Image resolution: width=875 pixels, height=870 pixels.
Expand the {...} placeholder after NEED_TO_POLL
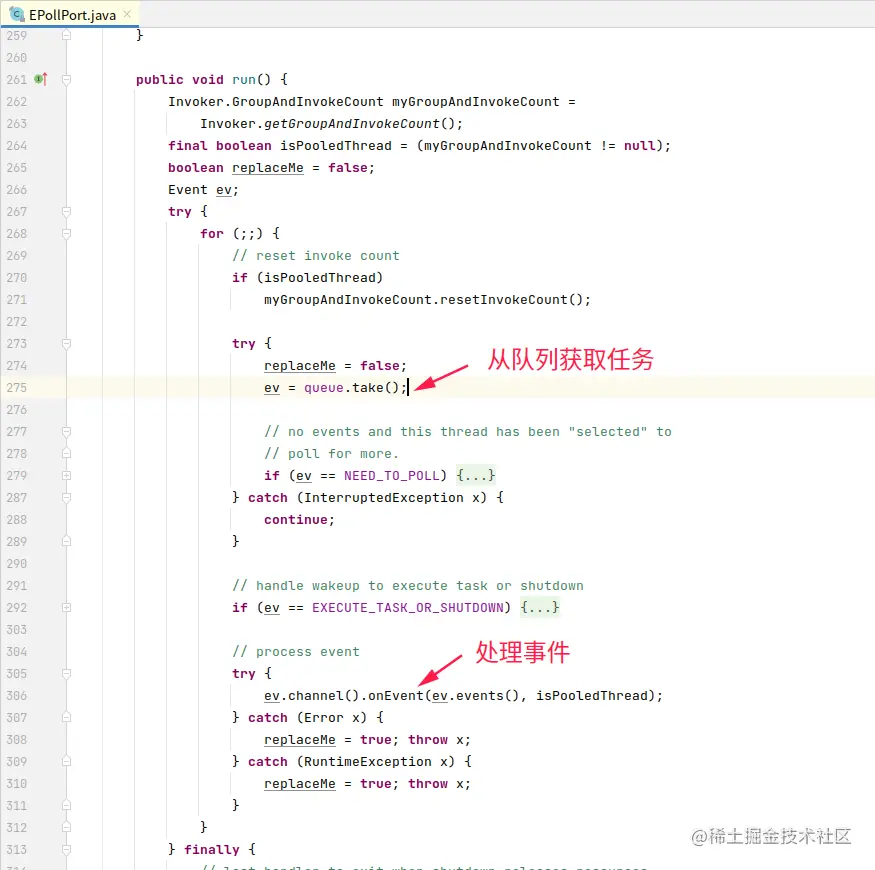click(x=475, y=475)
